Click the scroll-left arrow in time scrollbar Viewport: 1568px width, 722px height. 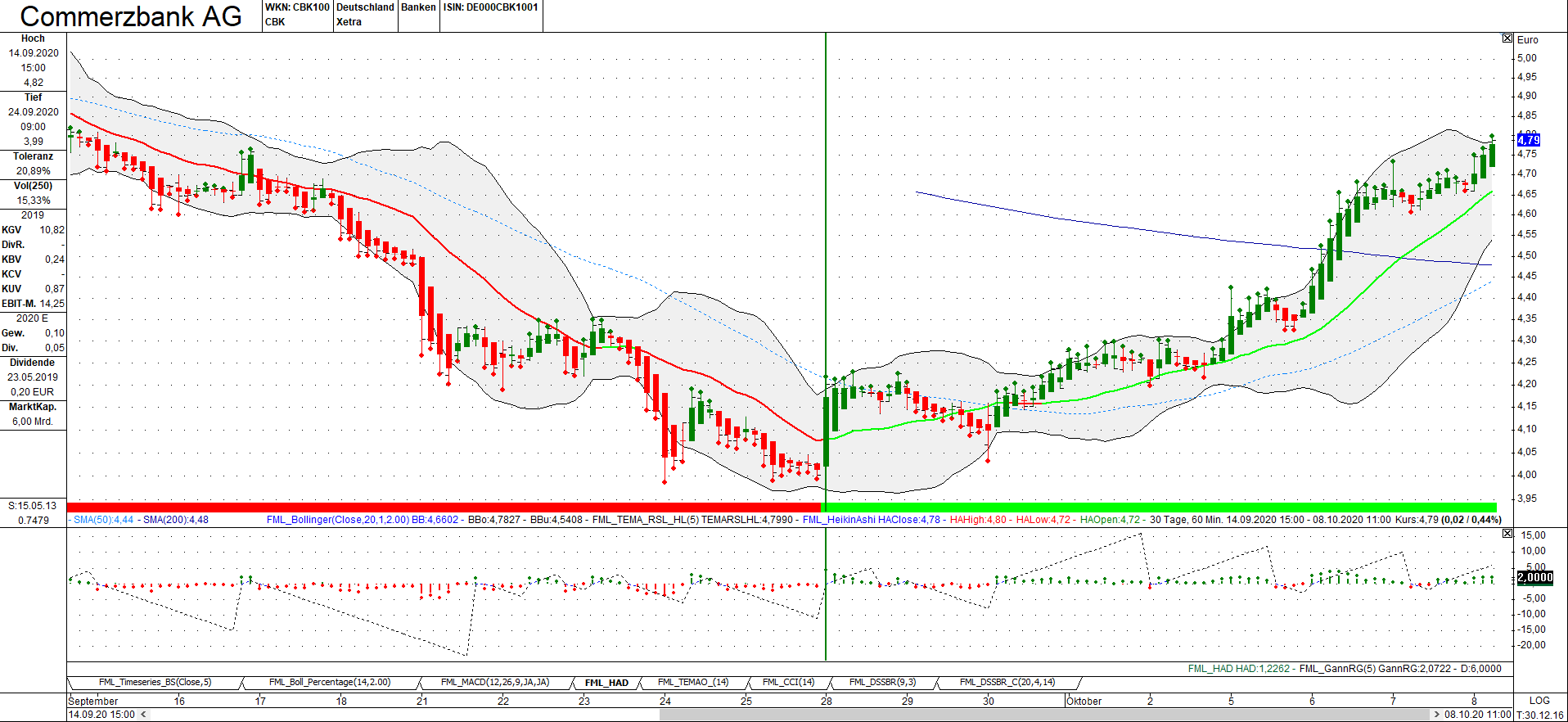point(143,715)
